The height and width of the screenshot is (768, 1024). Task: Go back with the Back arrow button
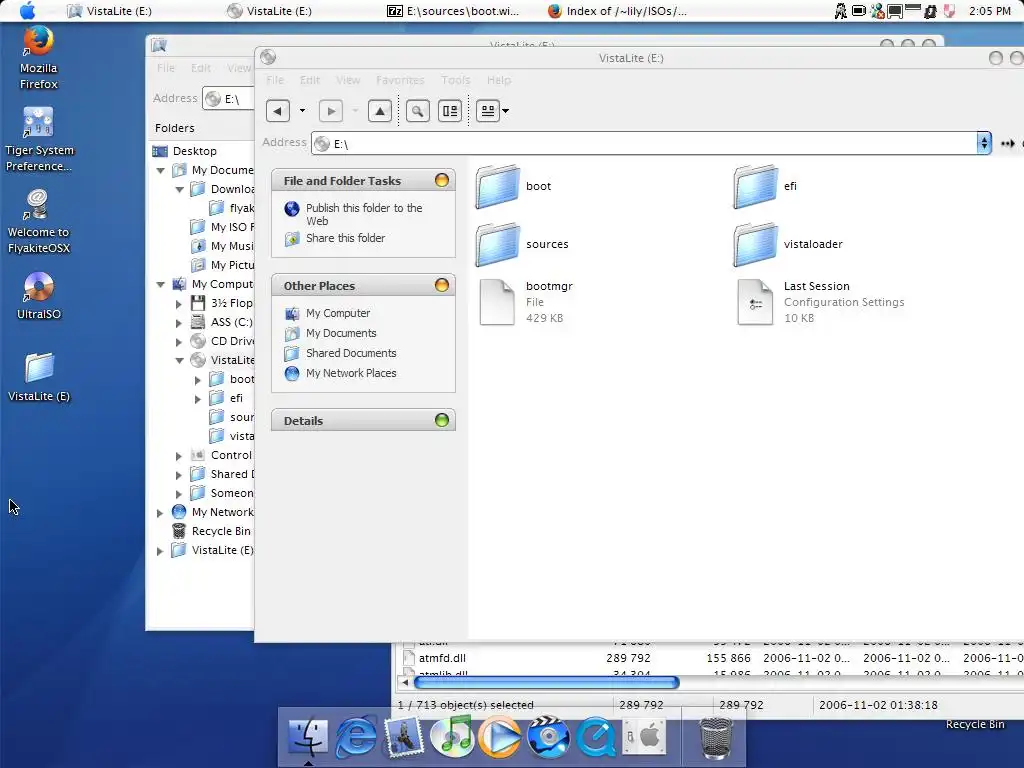point(278,111)
